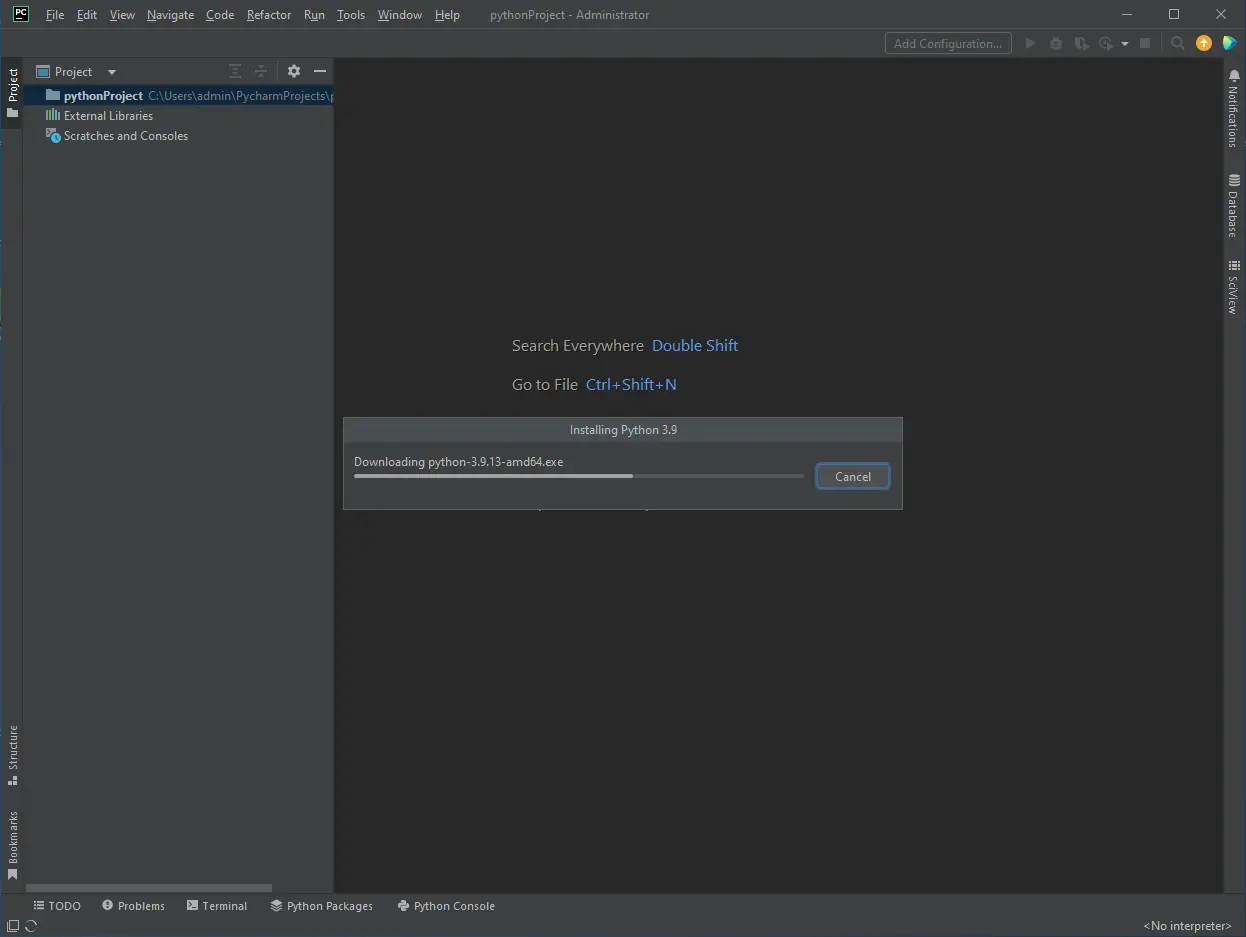Open the File menu
Viewport: 1246px width, 937px height.
coord(55,15)
